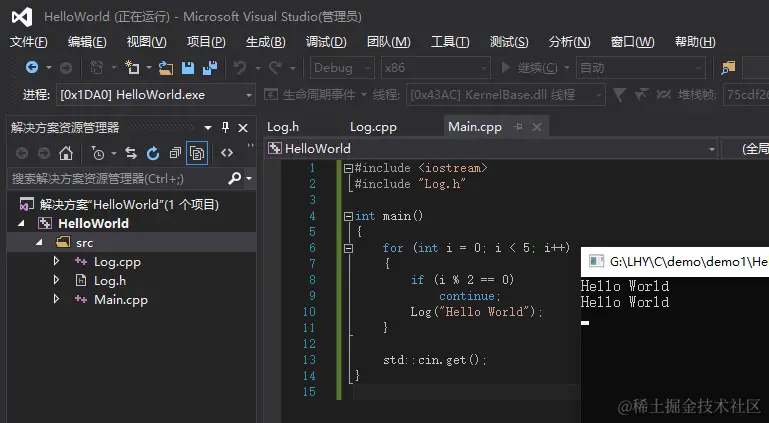Click the Collapse All icon in Solution Explorer

tap(175, 153)
